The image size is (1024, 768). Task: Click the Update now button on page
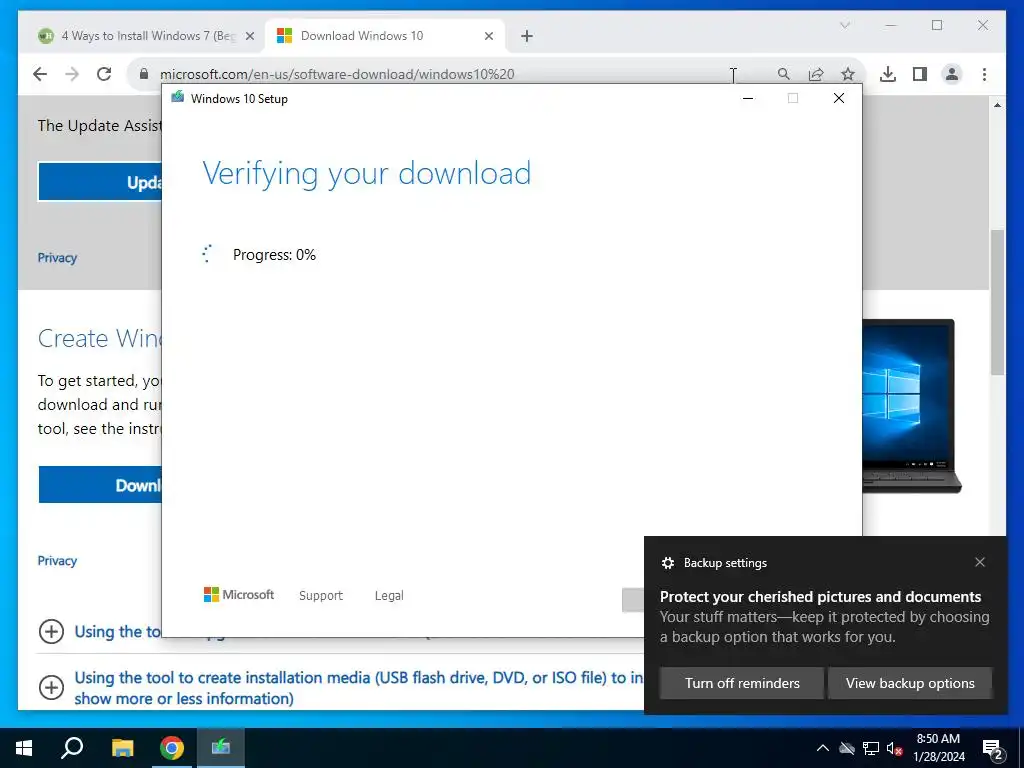pos(100,182)
